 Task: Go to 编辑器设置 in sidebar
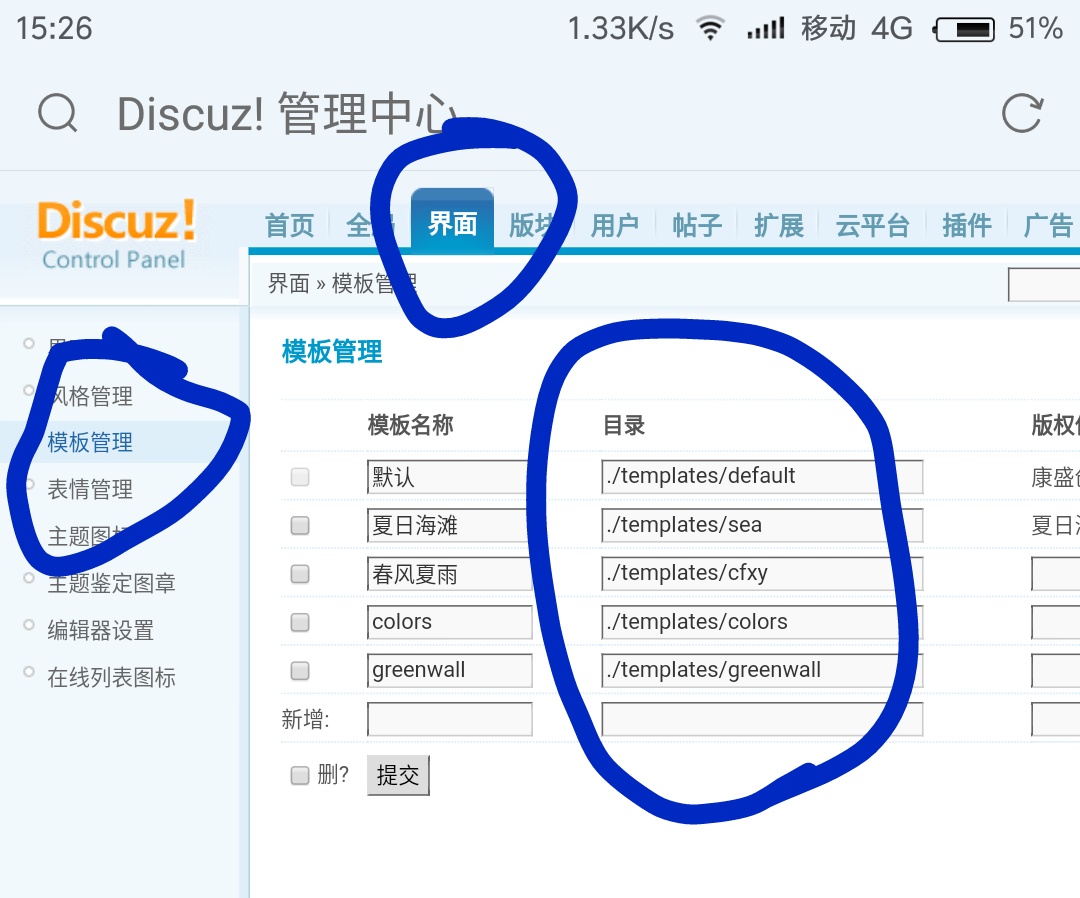[x=101, y=630]
